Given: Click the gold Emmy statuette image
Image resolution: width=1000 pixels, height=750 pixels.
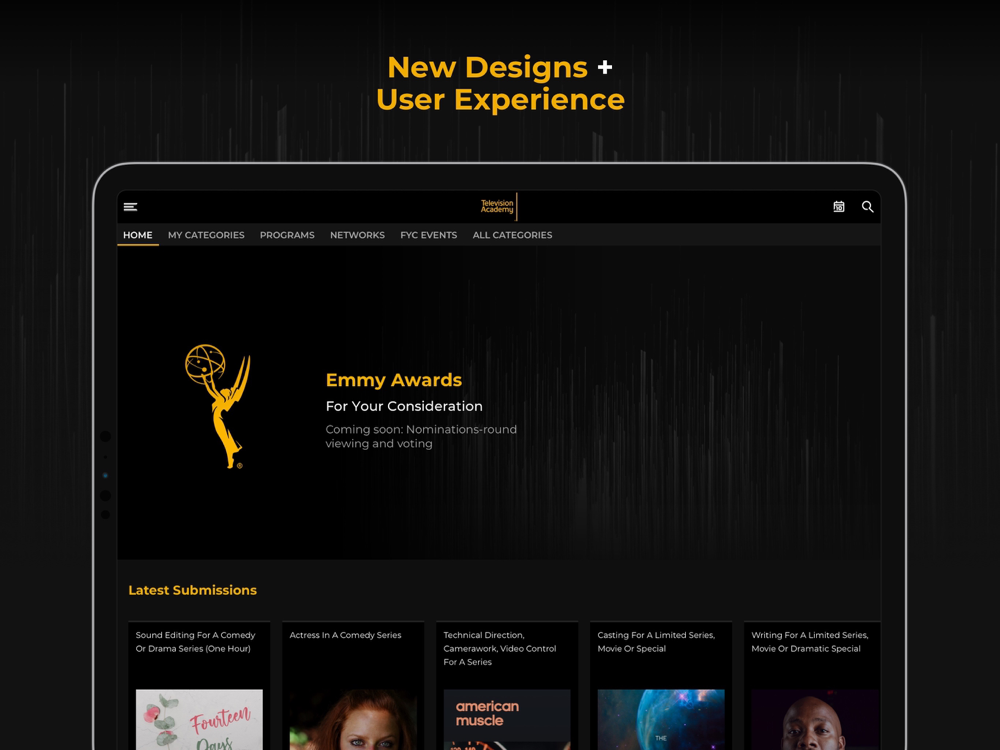Looking at the screenshot, I should click(x=218, y=406).
